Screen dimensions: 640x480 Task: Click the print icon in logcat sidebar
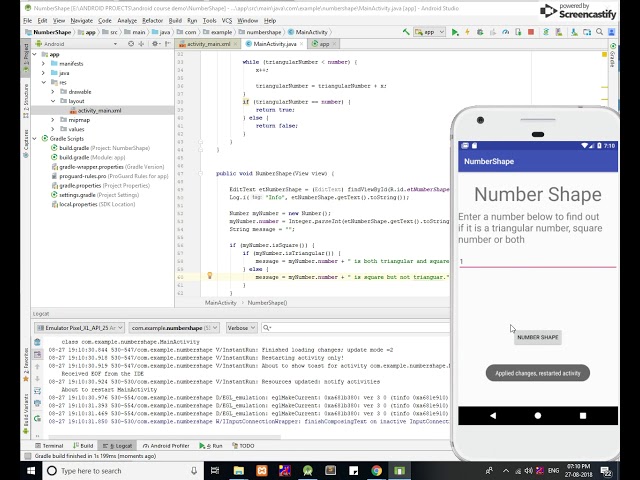[x=37, y=403]
